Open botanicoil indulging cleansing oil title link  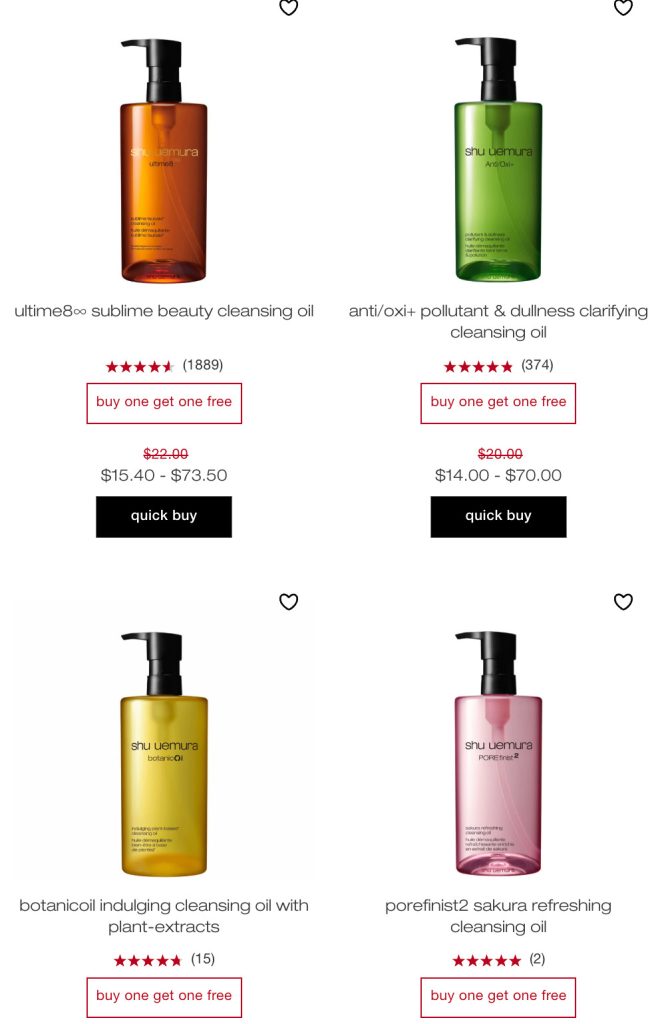pyautogui.click(x=164, y=916)
